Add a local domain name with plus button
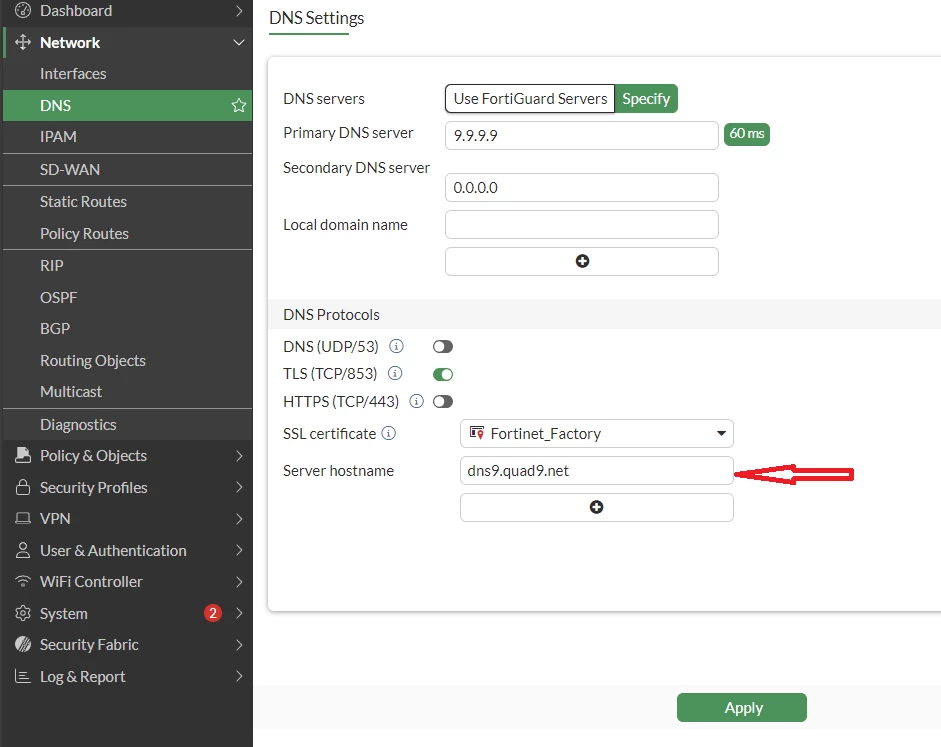 [x=582, y=262]
